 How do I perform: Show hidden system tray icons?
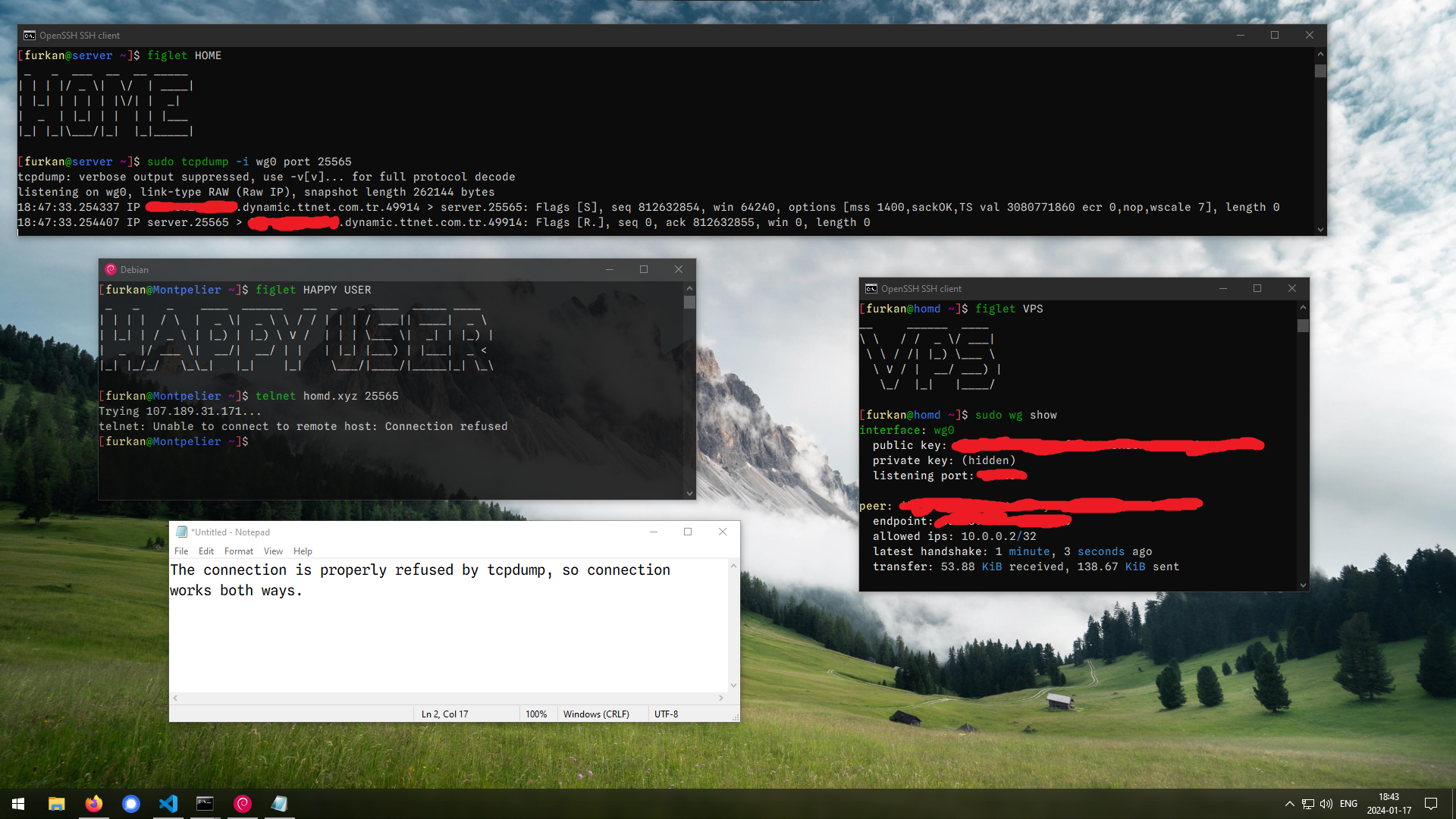click(x=1290, y=804)
